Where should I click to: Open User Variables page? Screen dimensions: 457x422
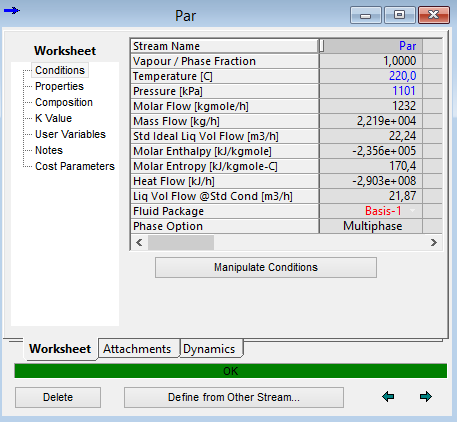(70, 134)
